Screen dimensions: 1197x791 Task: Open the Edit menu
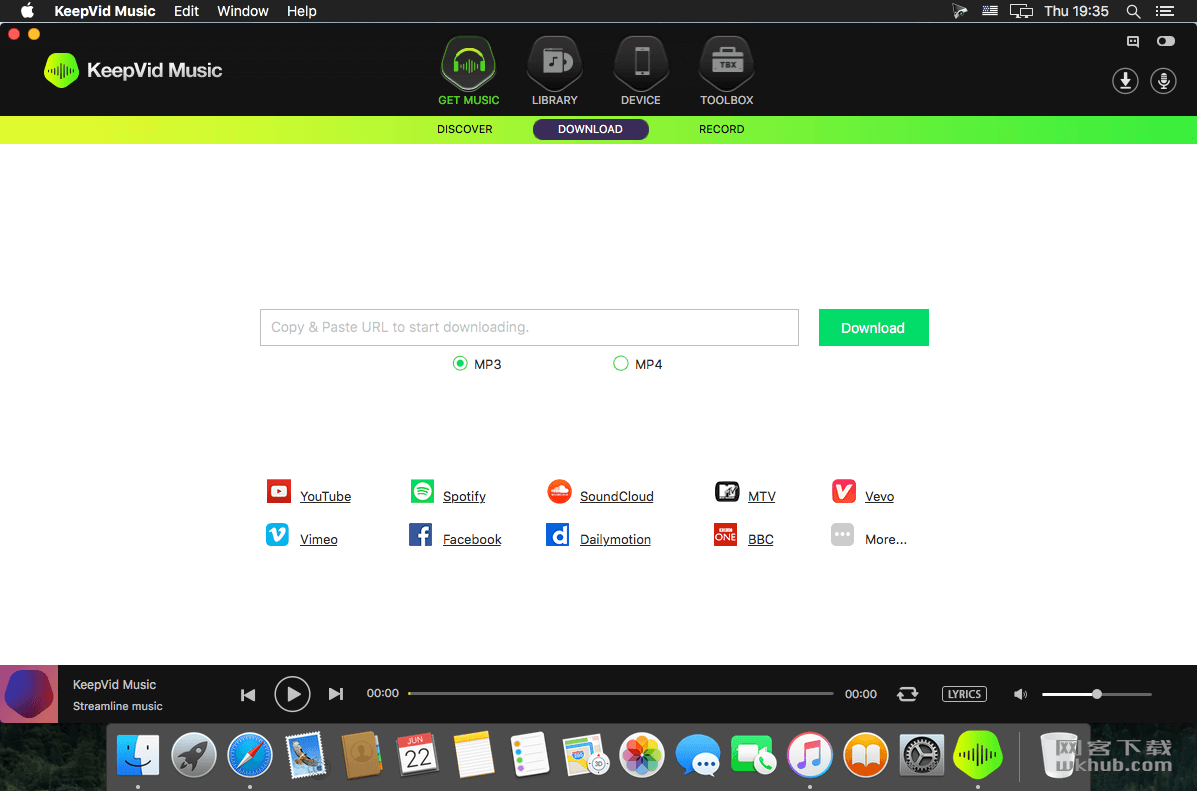[x=186, y=11]
